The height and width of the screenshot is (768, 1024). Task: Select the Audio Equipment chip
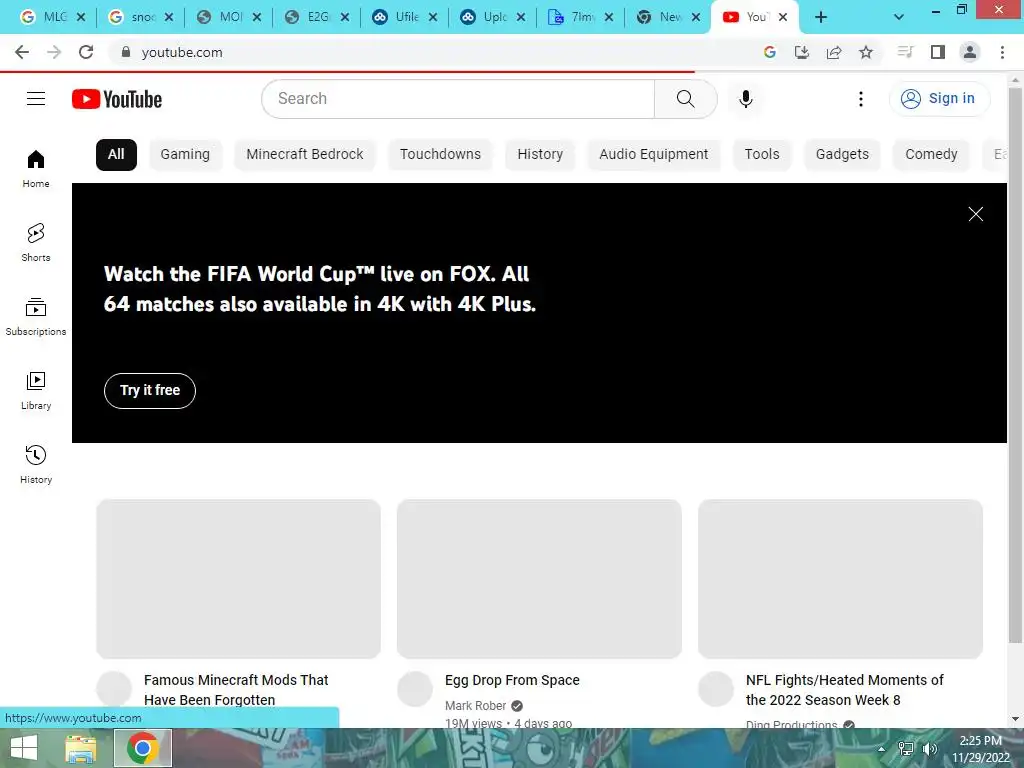click(654, 155)
